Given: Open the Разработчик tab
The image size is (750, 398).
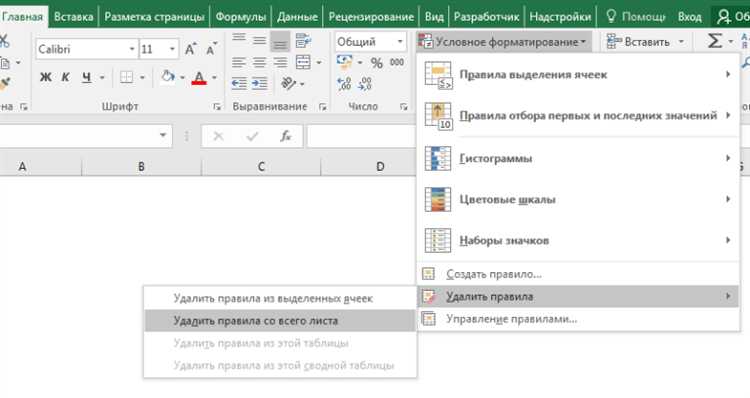Looking at the screenshot, I should point(486,17).
